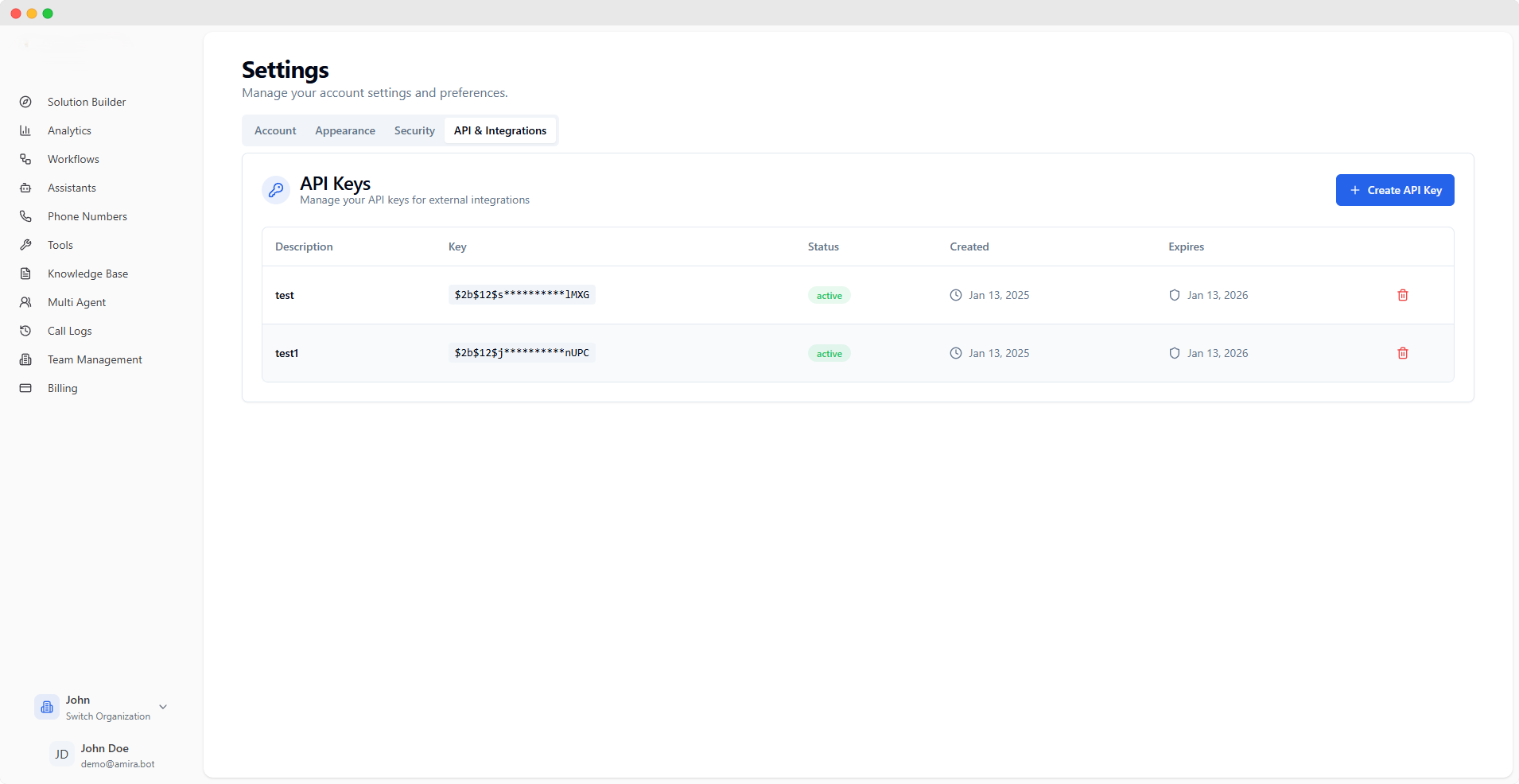The width and height of the screenshot is (1519, 784).
Task: Open the John organization chevron
Action: pyautogui.click(x=163, y=707)
